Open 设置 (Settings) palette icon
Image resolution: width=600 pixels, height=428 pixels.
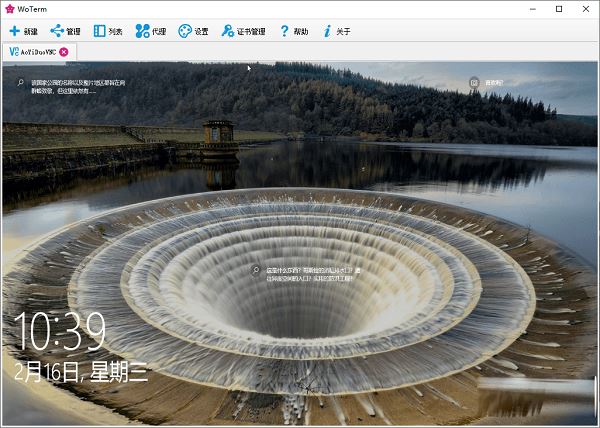[x=185, y=31]
